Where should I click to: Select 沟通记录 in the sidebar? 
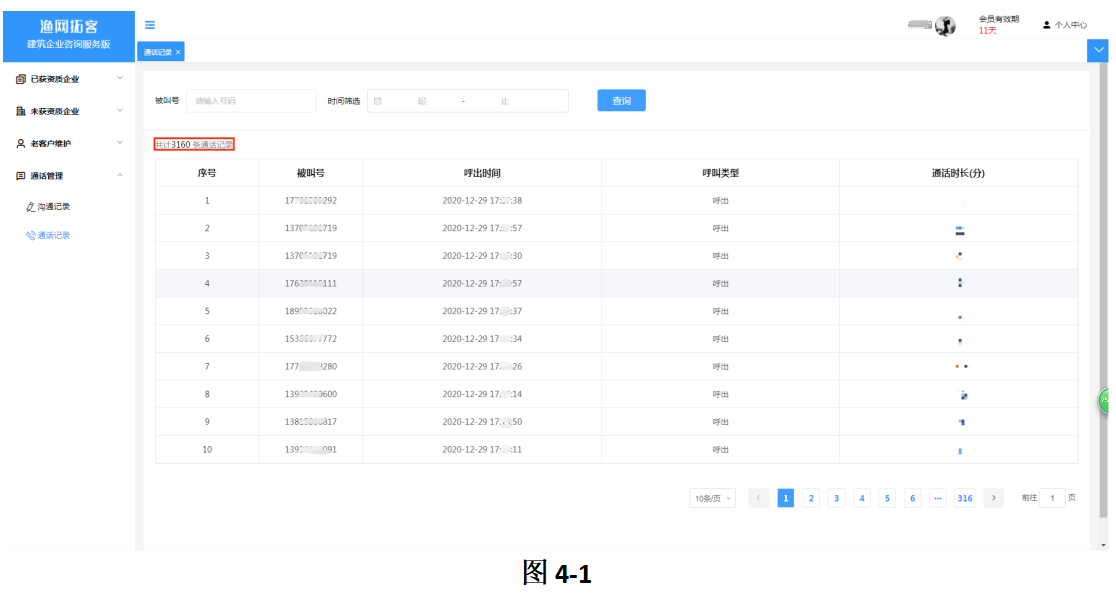point(55,207)
